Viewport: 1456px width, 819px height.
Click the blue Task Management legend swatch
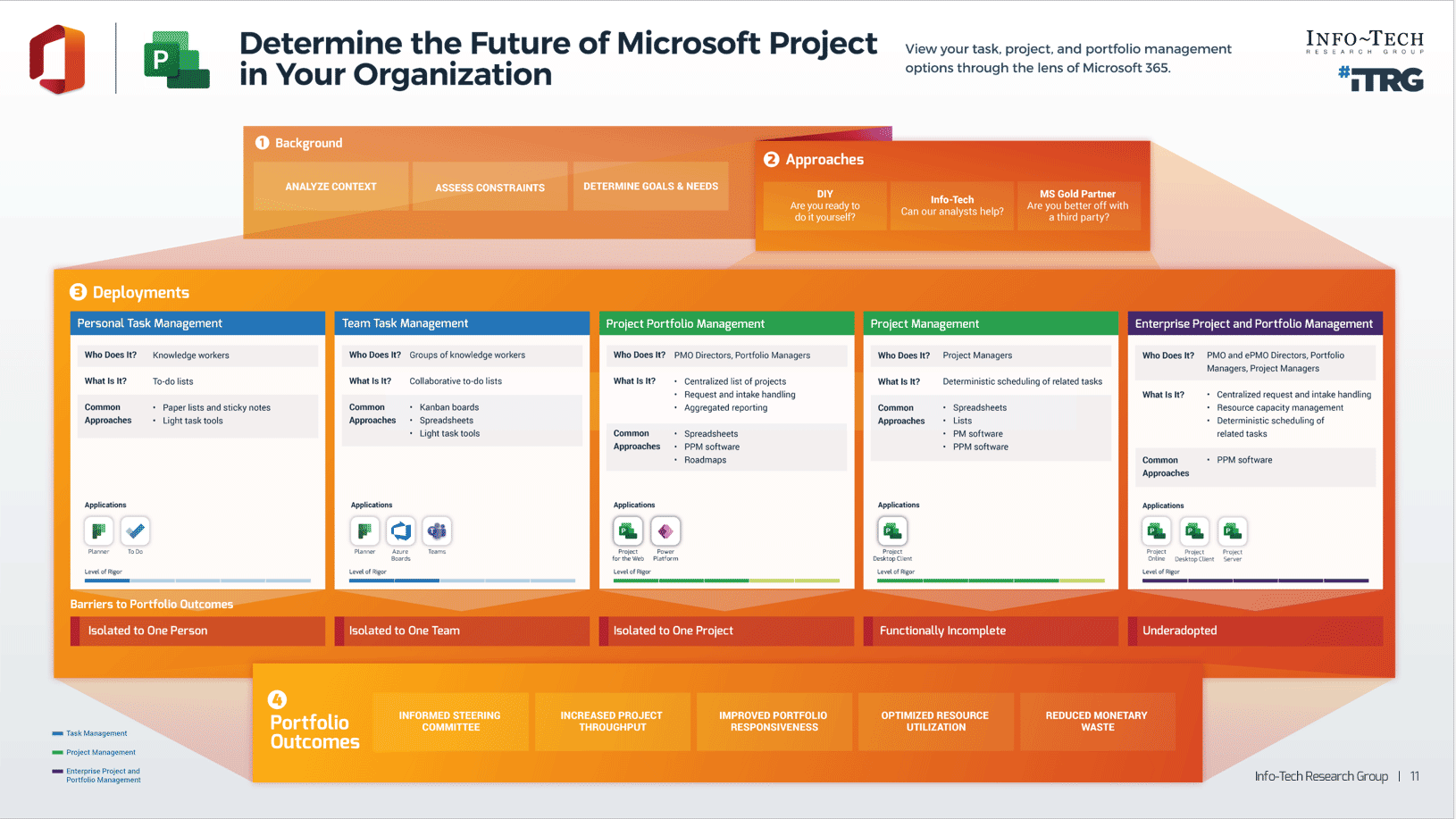[x=57, y=733]
